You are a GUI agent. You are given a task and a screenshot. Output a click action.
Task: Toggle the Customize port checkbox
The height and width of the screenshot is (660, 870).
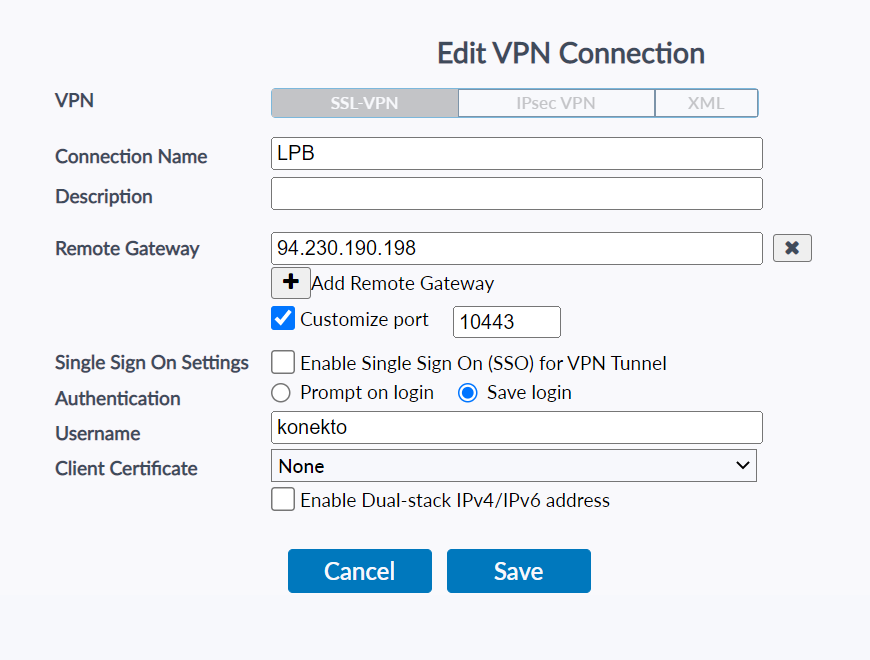pyautogui.click(x=283, y=319)
